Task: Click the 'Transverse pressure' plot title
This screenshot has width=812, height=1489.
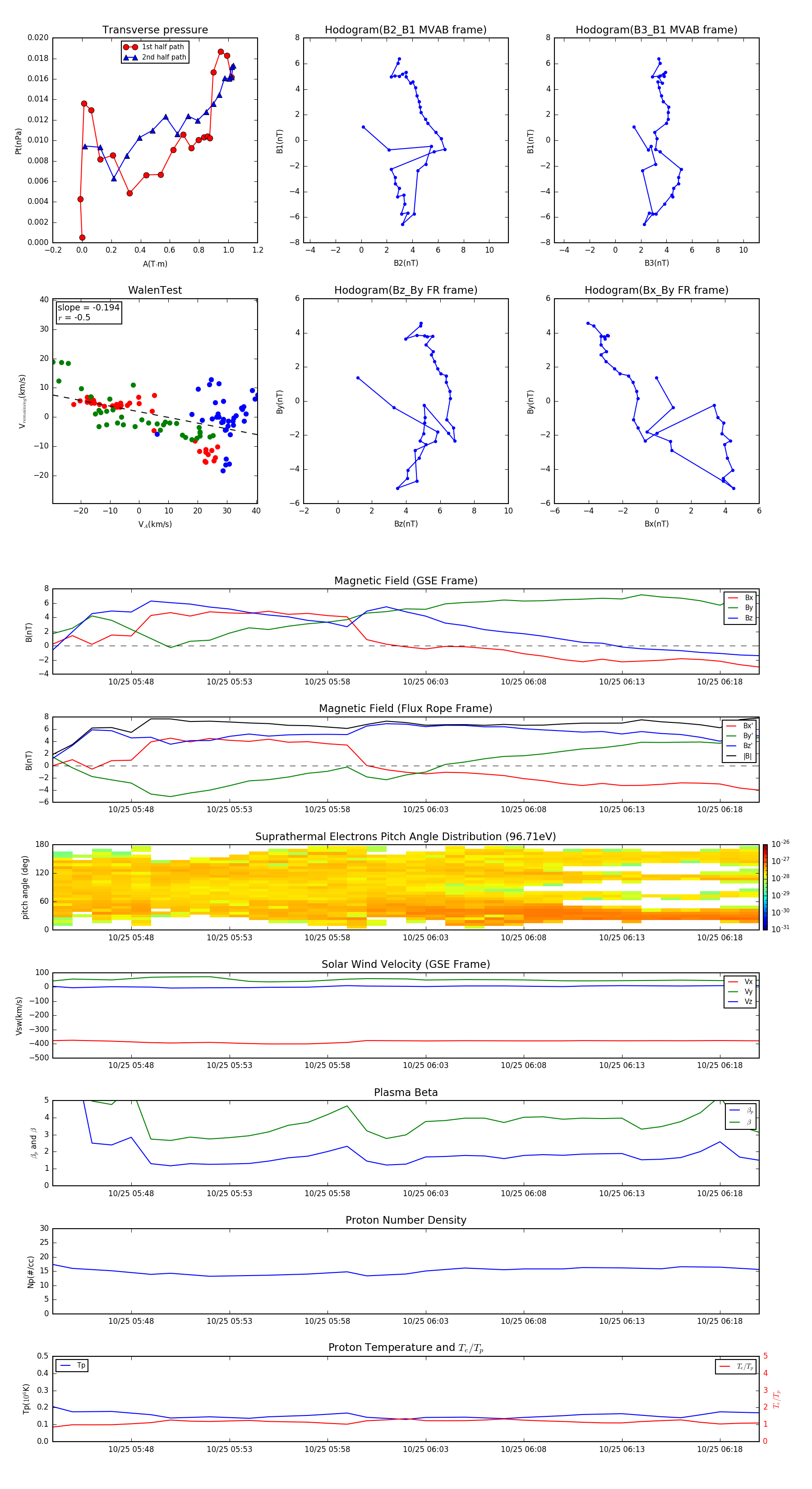Action: tap(155, 30)
